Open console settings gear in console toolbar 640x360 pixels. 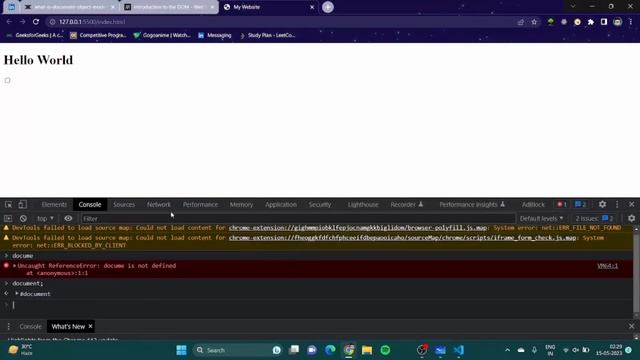click(631, 218)
